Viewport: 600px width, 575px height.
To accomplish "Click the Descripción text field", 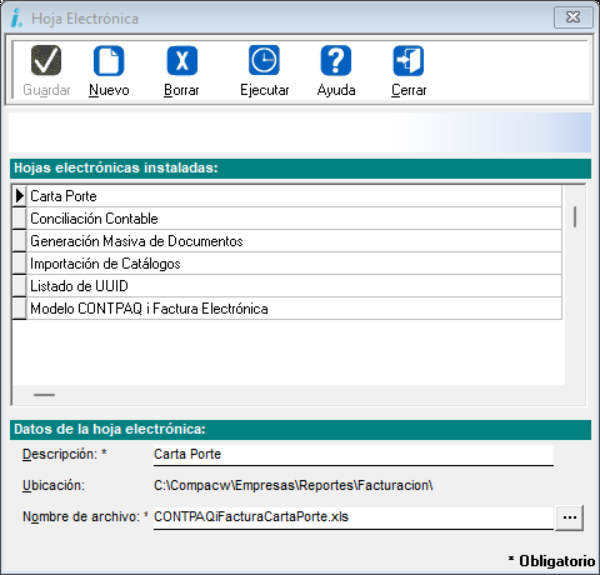I will (x=352, y=455).
